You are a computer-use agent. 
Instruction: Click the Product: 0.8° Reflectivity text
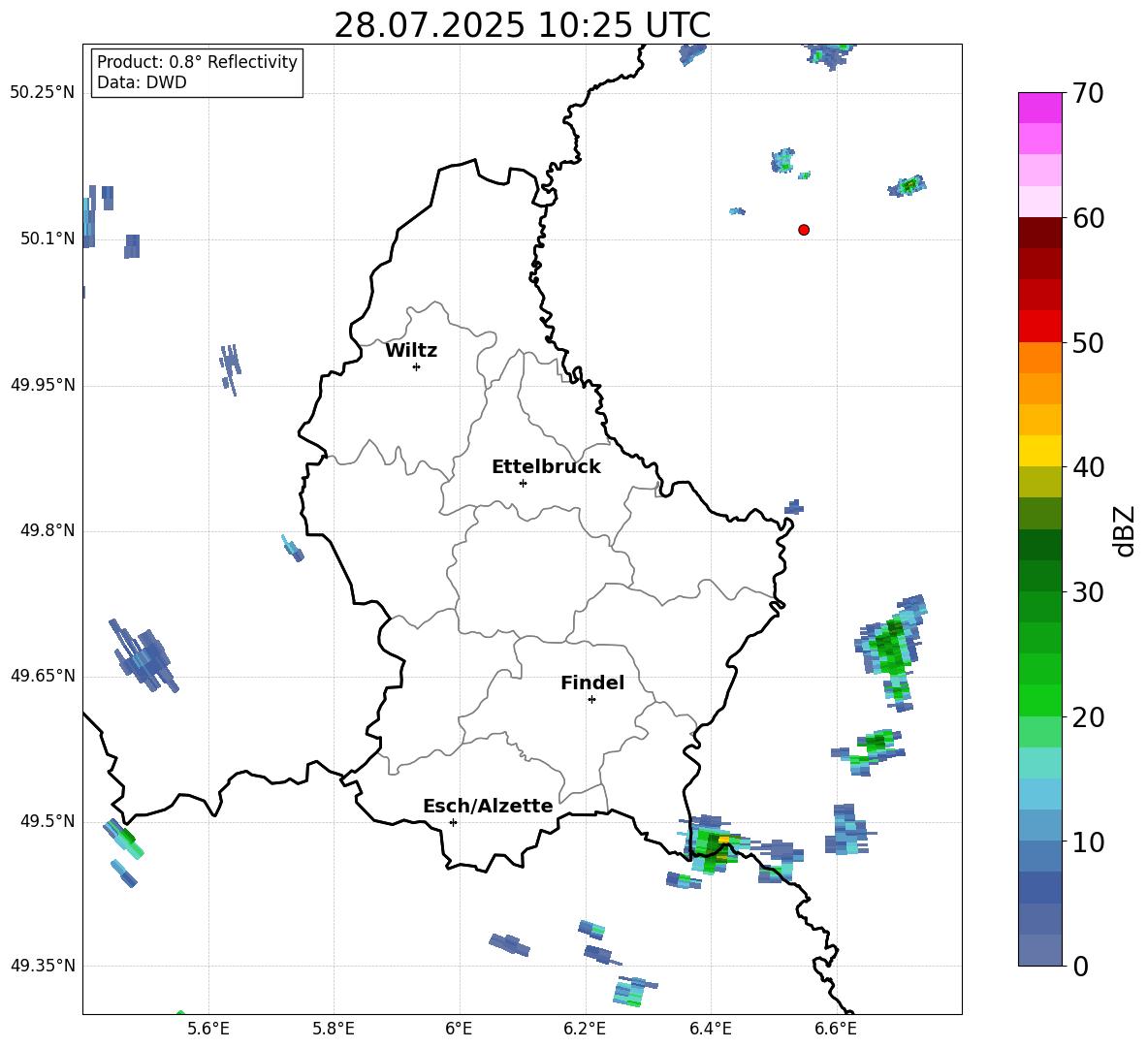coord(197,62)
